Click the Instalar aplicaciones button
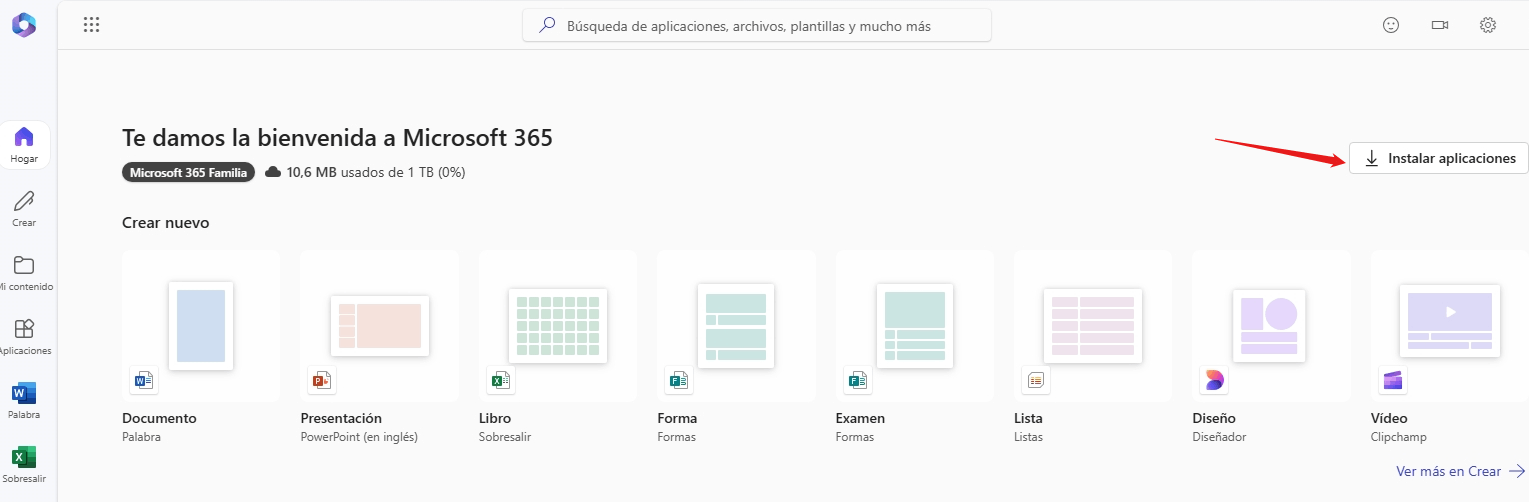The image size is (1529, 502). (x=1439, y=158)
